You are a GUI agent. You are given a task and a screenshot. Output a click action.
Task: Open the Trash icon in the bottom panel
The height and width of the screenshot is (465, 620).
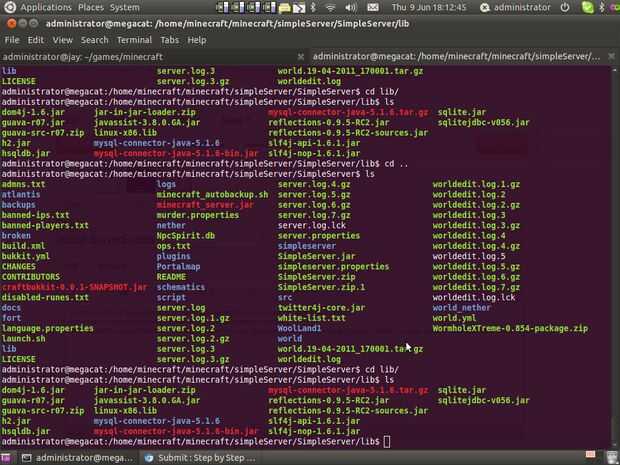point(612,457)
